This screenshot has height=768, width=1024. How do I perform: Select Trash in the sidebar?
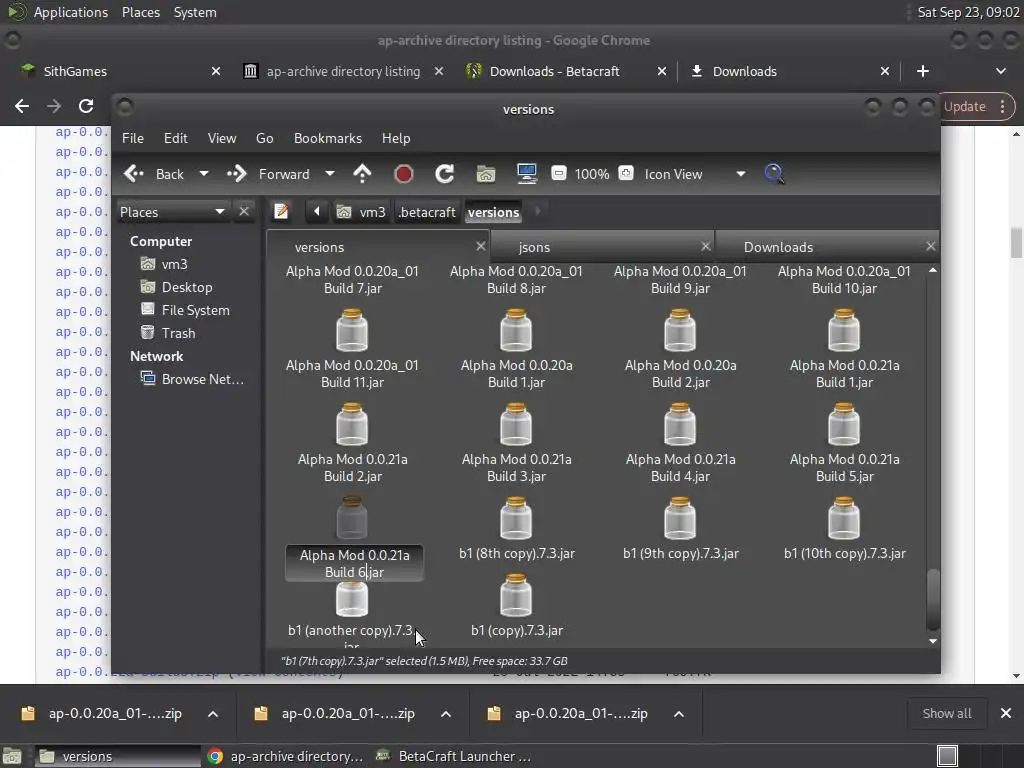pos(178,333)
